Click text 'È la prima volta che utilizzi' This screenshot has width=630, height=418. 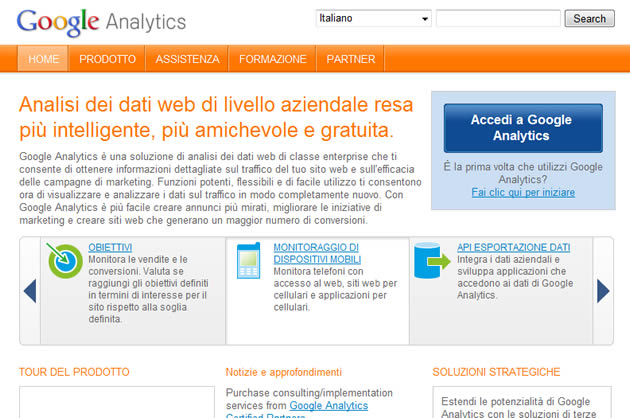point(523,173)
